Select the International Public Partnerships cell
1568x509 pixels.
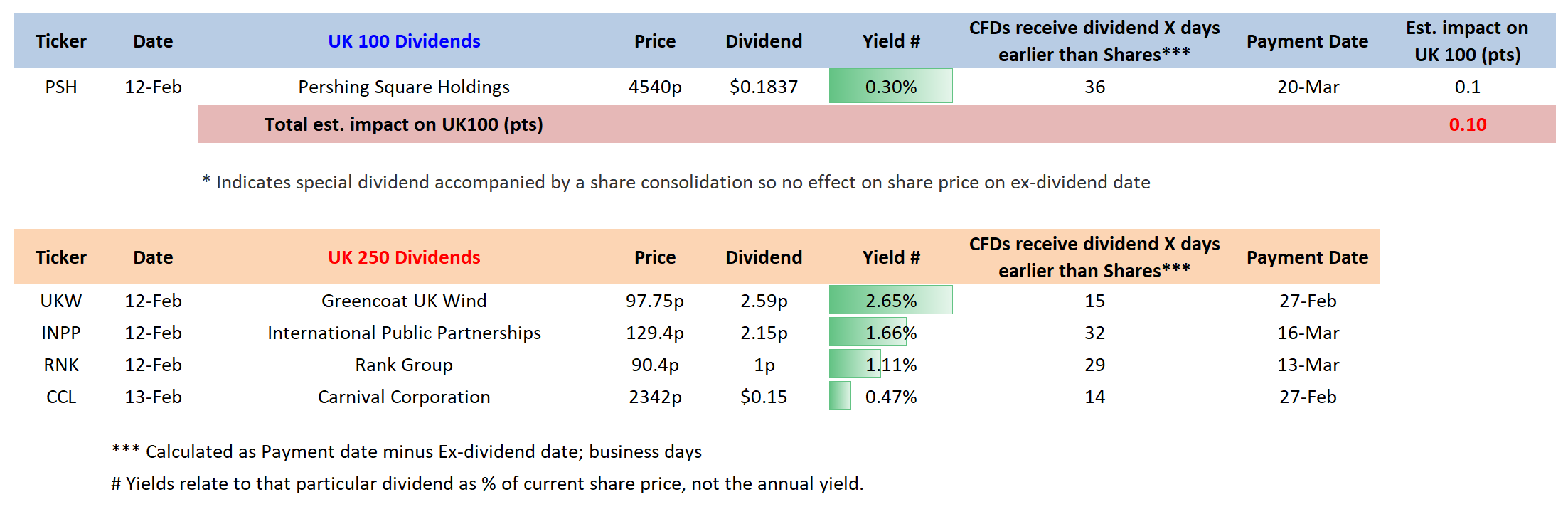(x=404, y=333)
